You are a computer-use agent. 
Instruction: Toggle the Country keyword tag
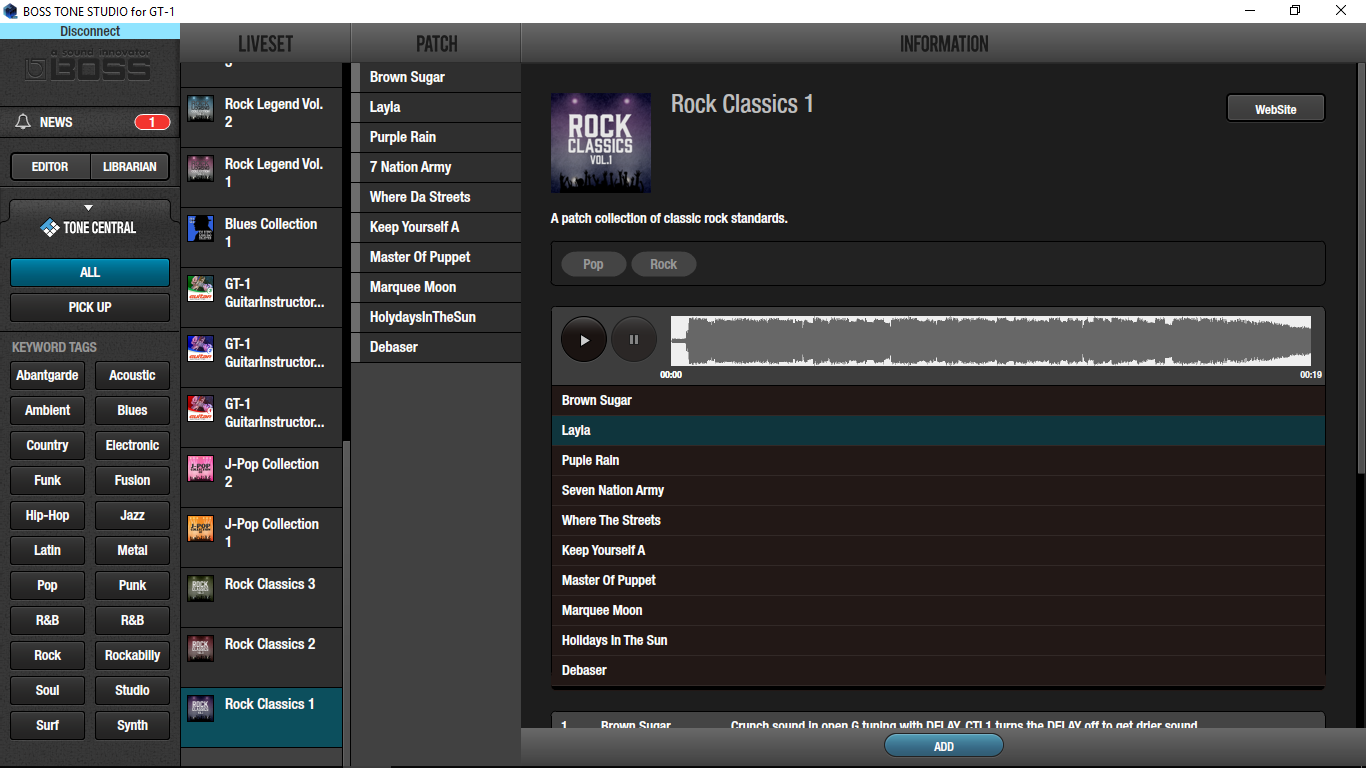47,446
